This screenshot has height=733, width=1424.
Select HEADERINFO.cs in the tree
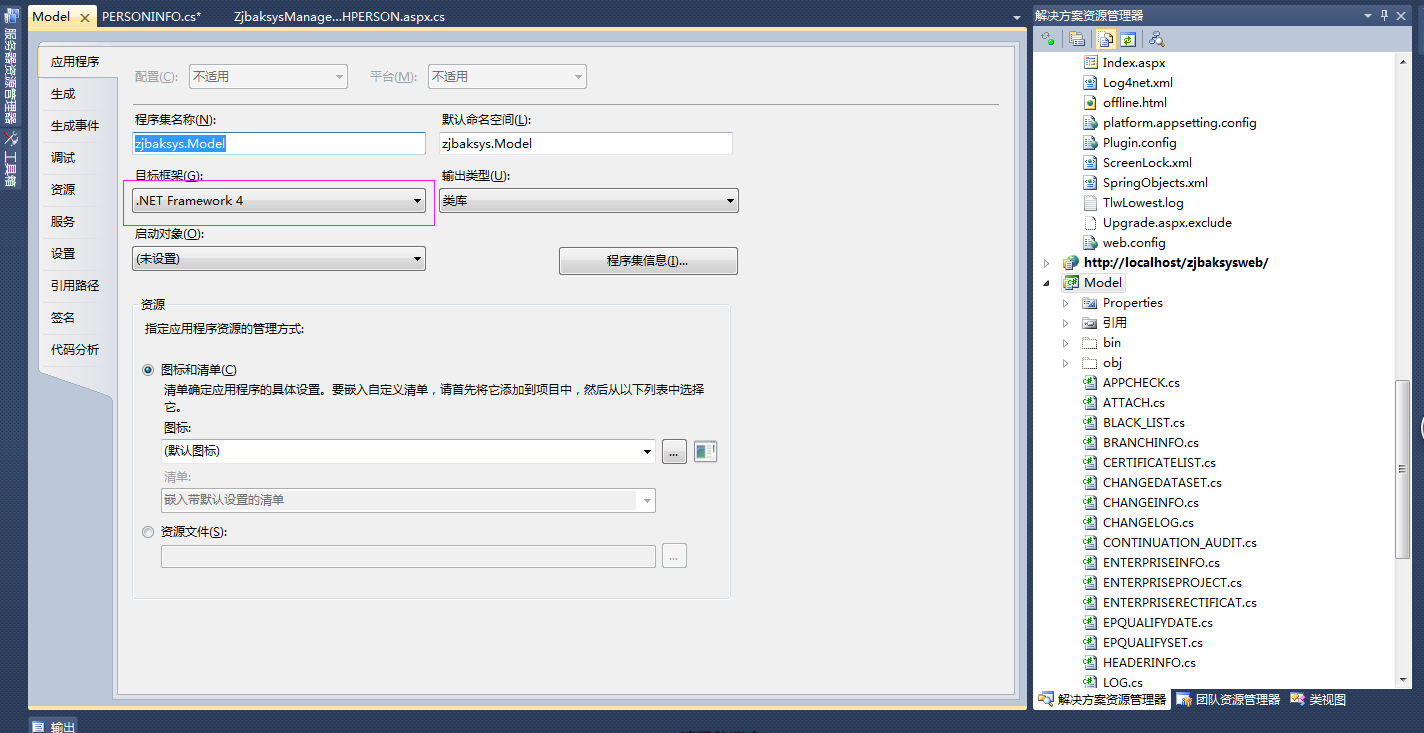pos(1149,662)
